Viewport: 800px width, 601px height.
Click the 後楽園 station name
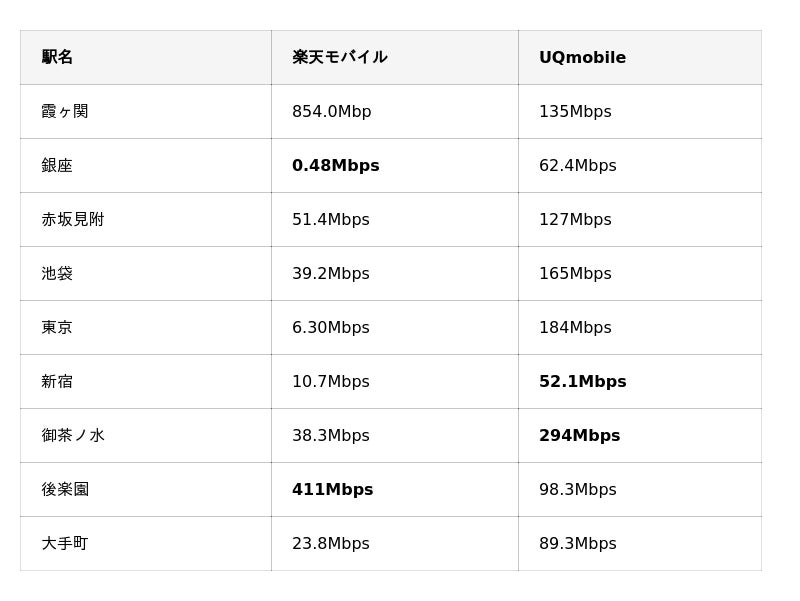tap(65, 489)
